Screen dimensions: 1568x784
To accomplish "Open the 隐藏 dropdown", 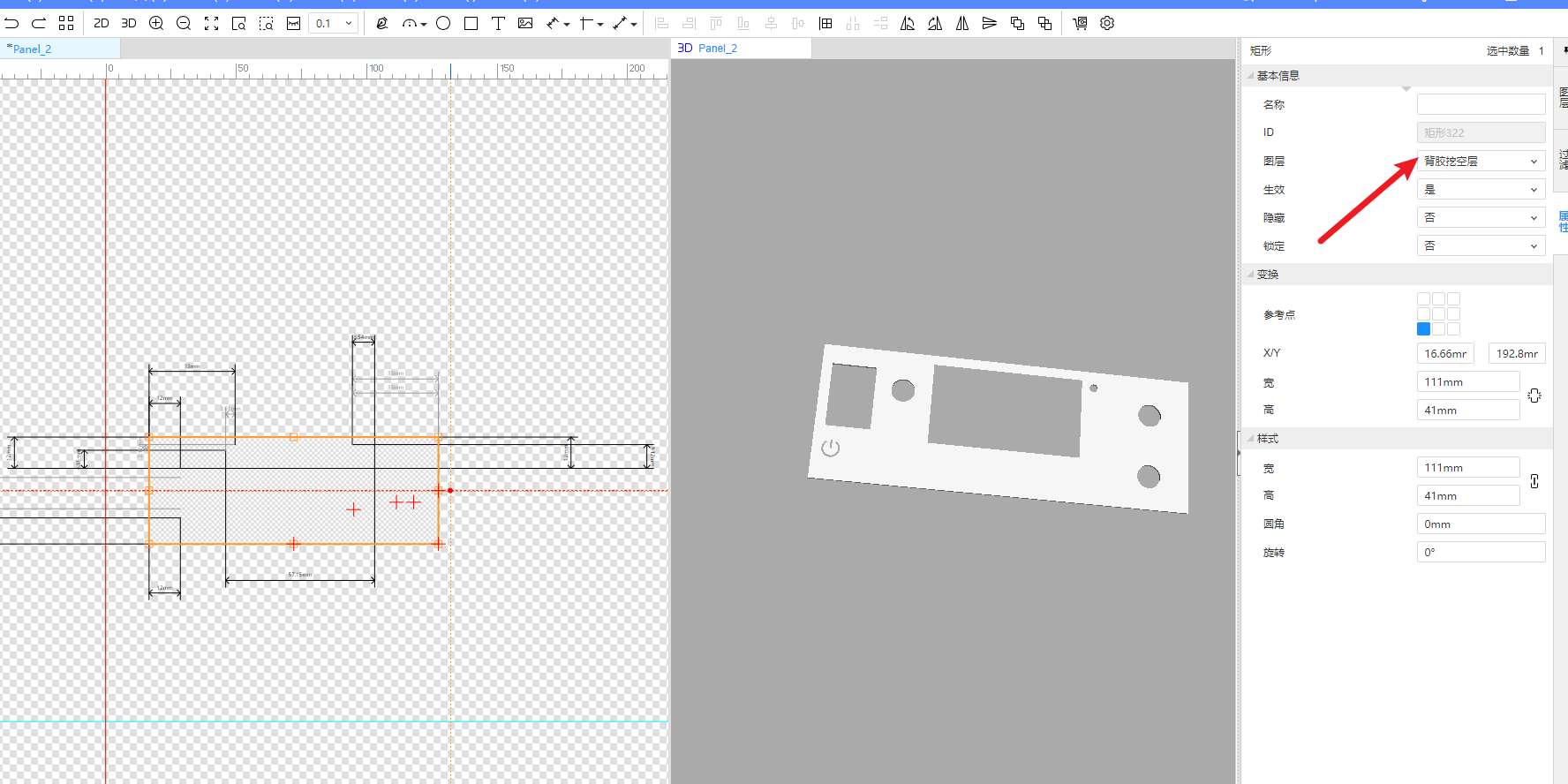I will pos(1481,218).
